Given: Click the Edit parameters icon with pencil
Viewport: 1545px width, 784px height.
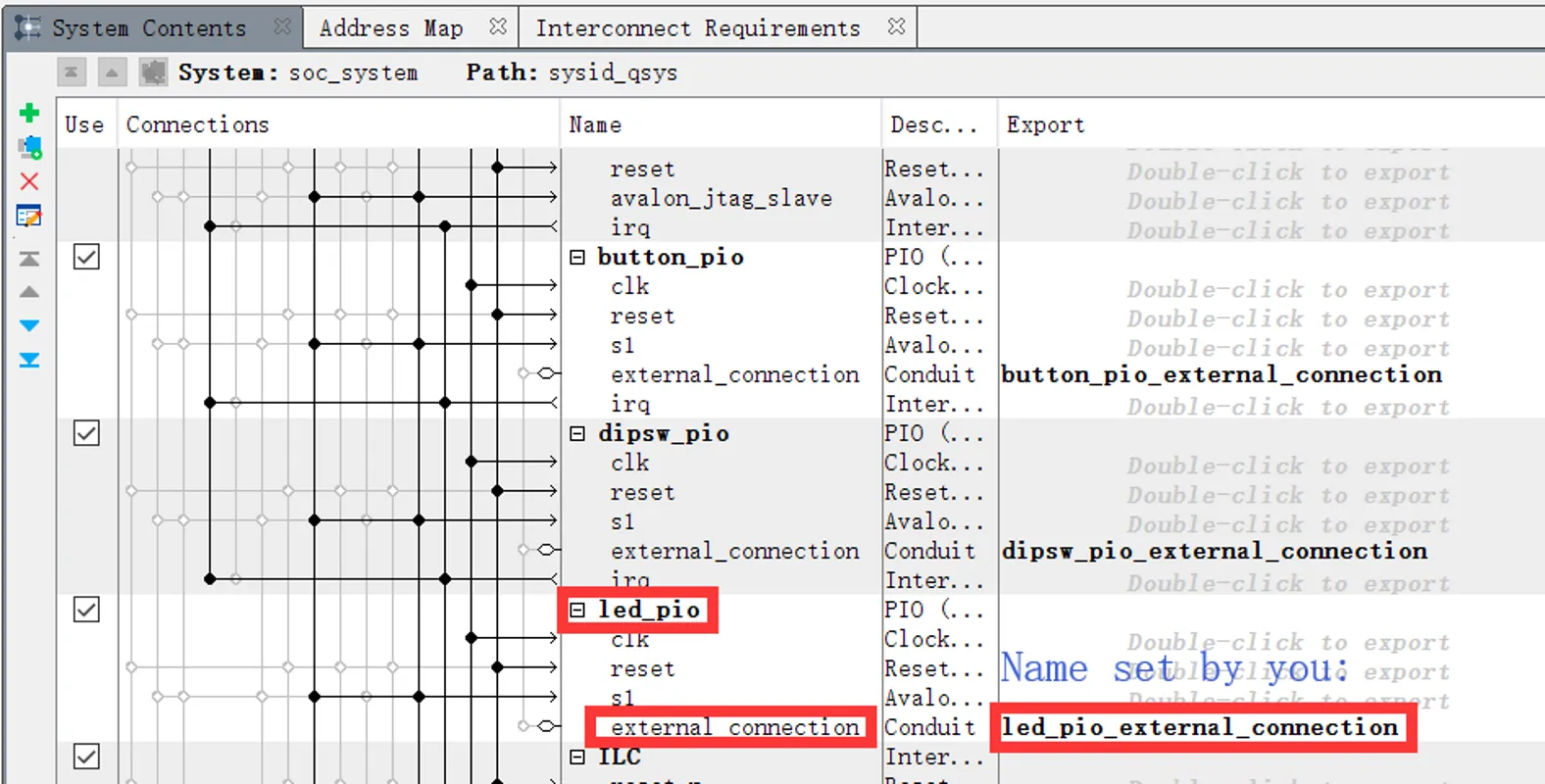Looking at the screenshot, I should click(29, 216).
